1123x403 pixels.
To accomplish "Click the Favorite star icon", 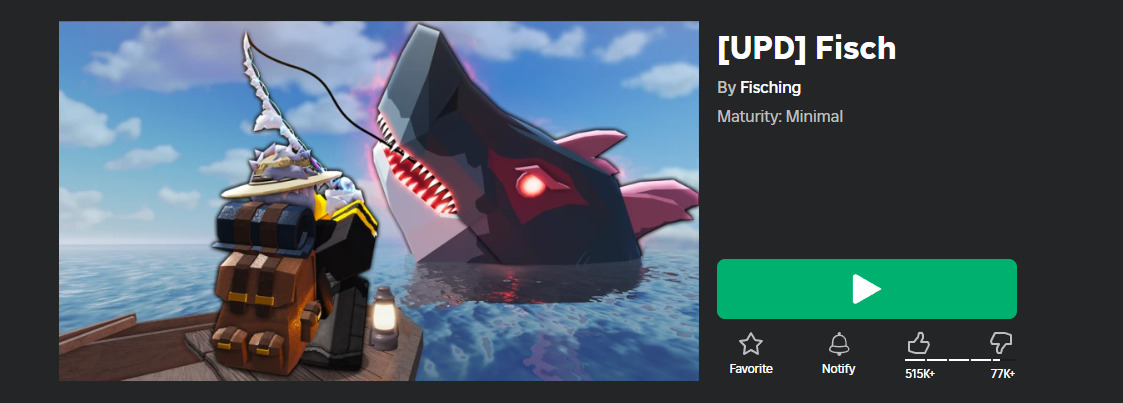I will (751, 344).
